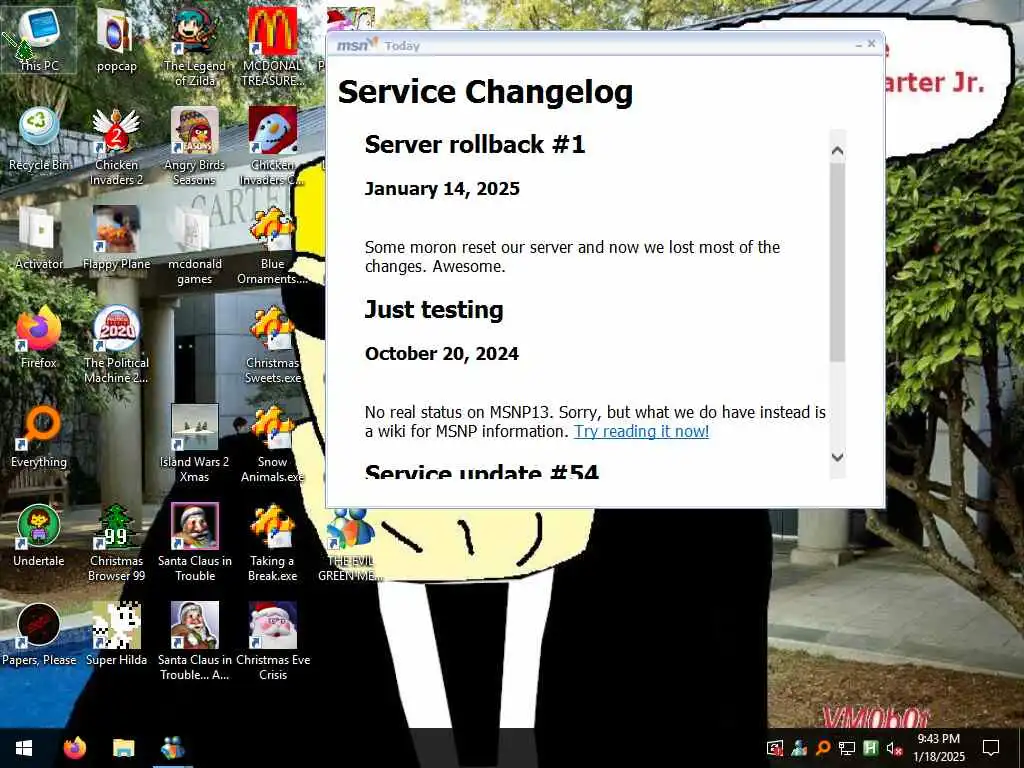Open the 'Try reading it now!' wiki link
Viewport: 1024px width, 768px height.
[641, 431]
